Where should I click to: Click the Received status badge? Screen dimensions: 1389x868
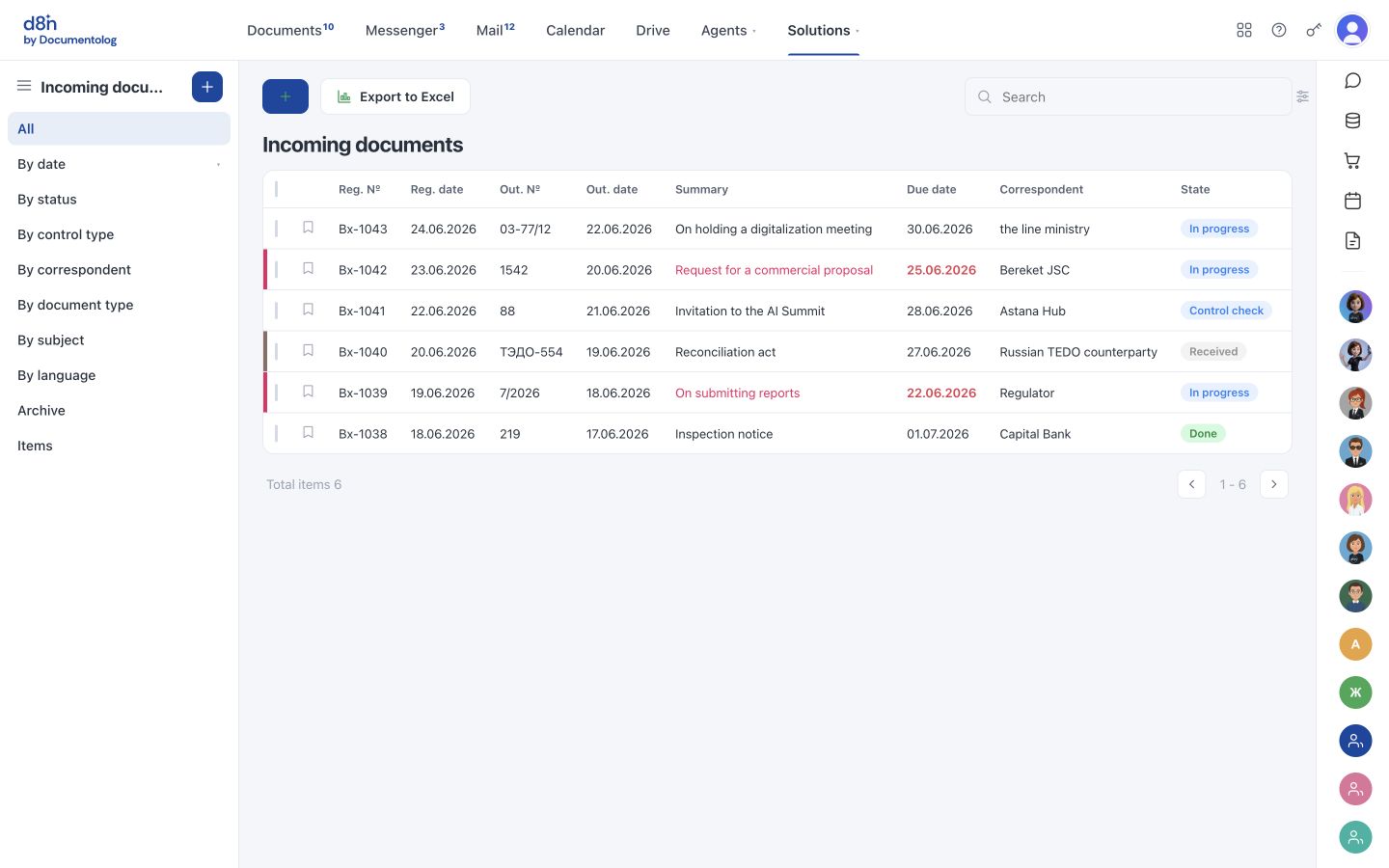(x=1213, y=352)
